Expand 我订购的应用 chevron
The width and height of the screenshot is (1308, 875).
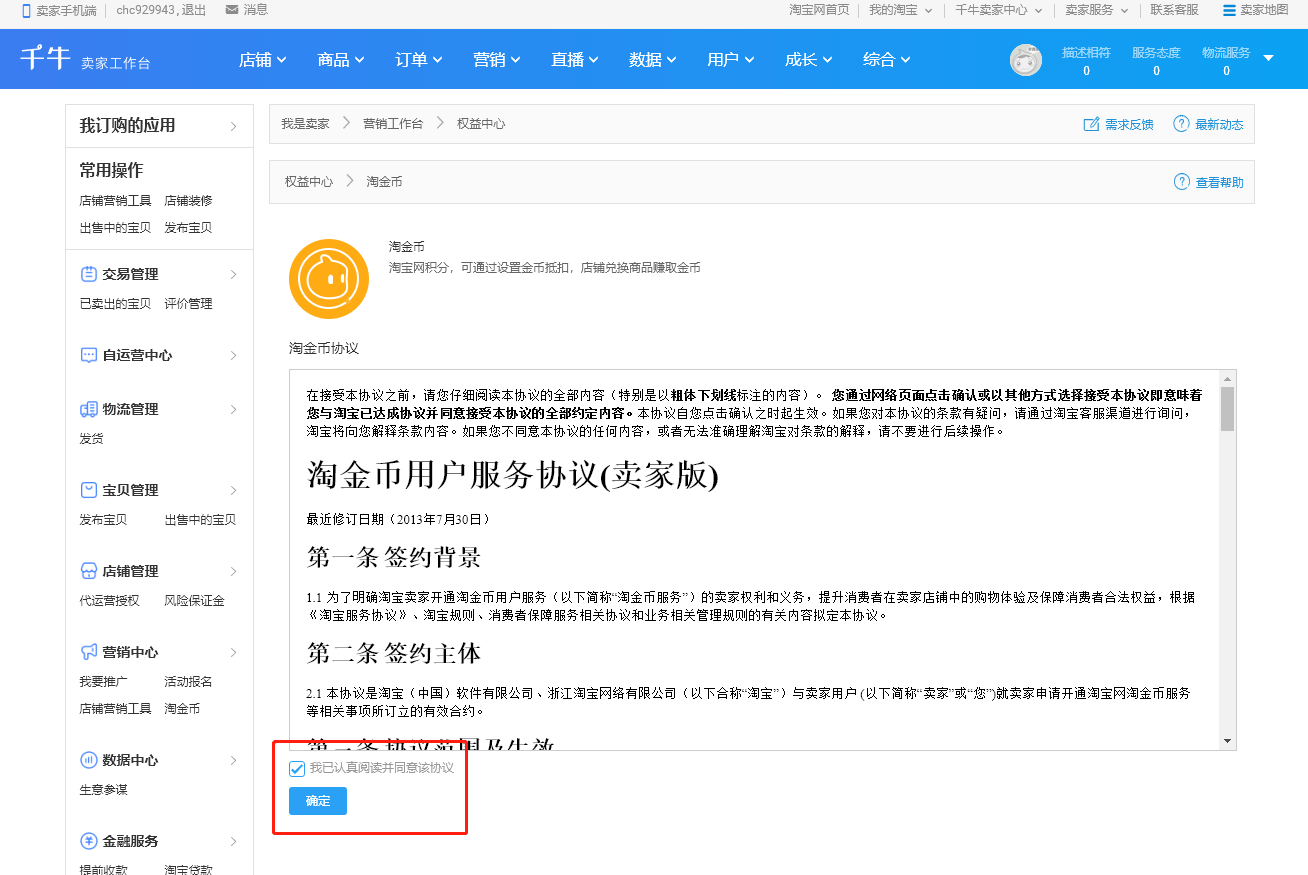[233, 126]
